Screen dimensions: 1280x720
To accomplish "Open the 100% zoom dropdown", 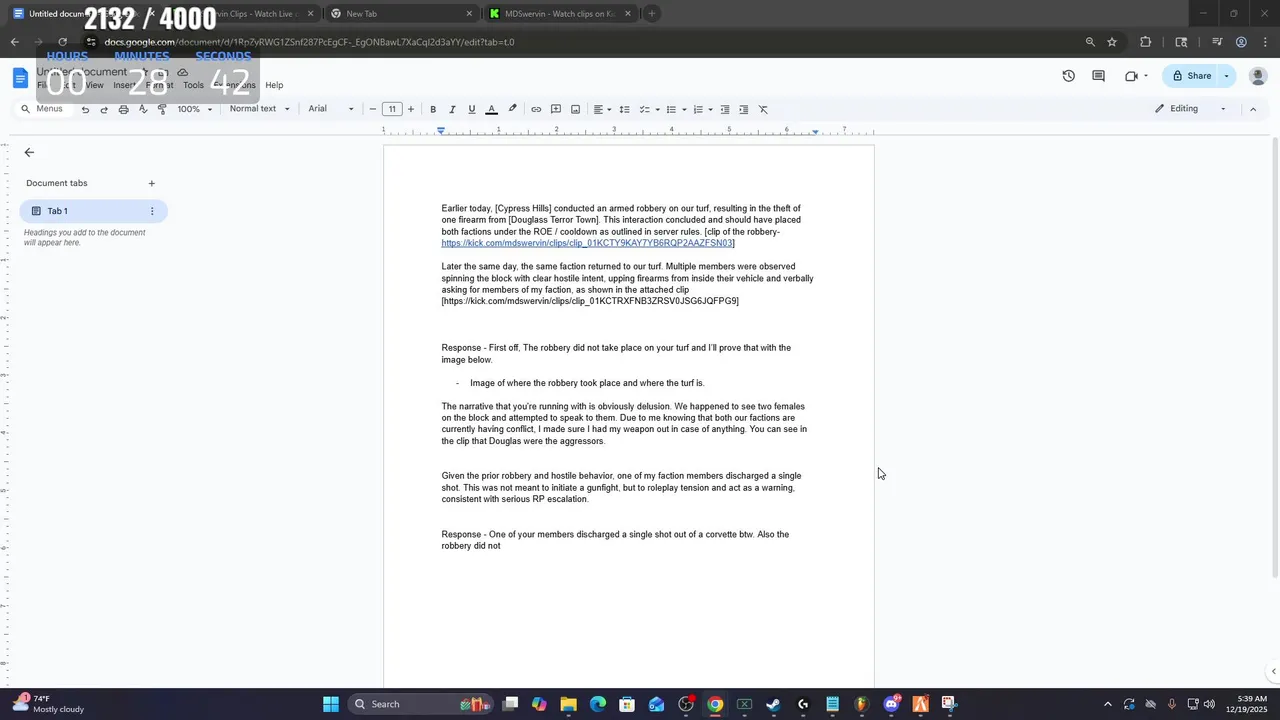I will tap(195, 109).
